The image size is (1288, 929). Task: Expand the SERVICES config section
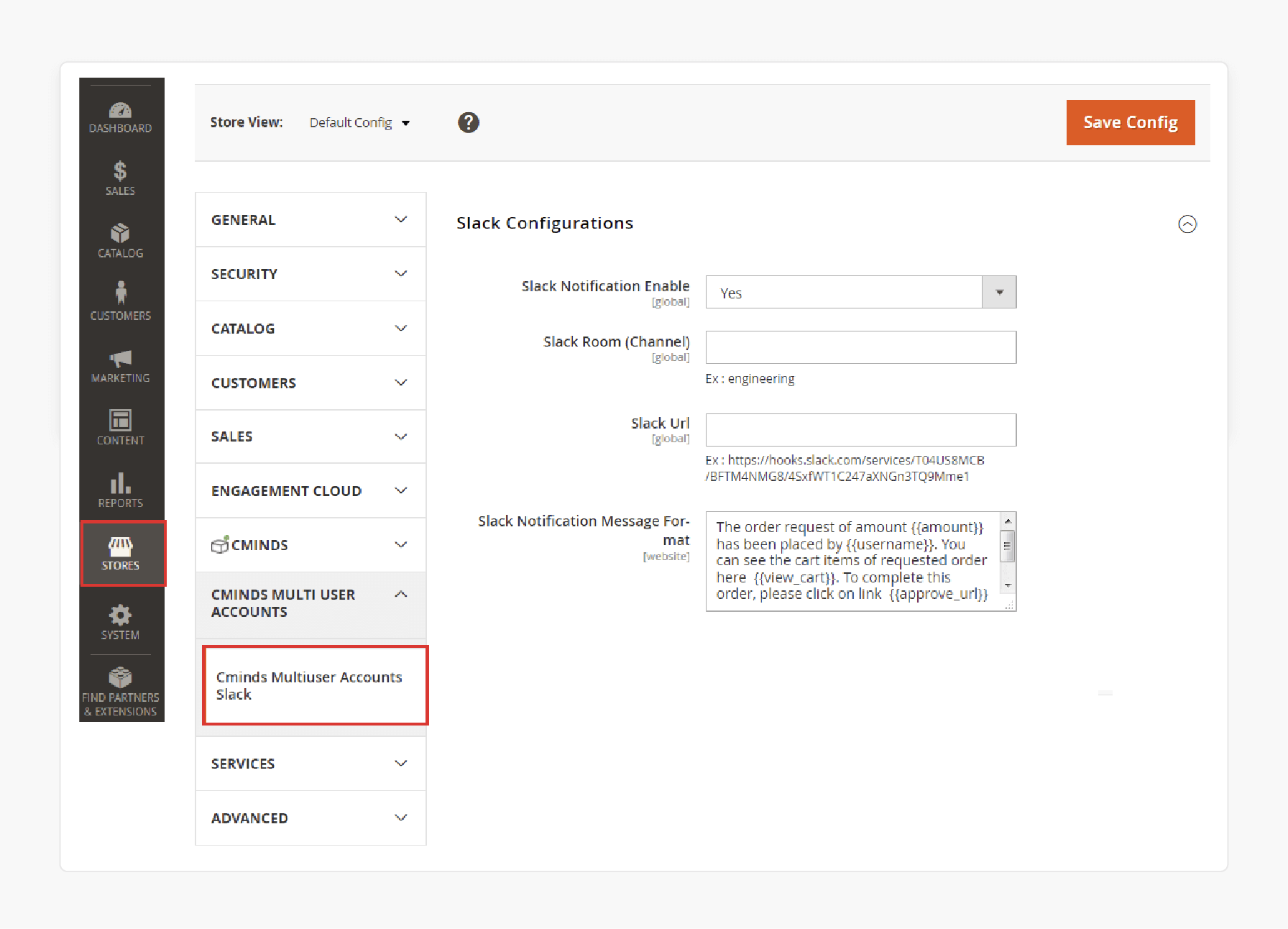pyautogui.click(x=311, y=764)
